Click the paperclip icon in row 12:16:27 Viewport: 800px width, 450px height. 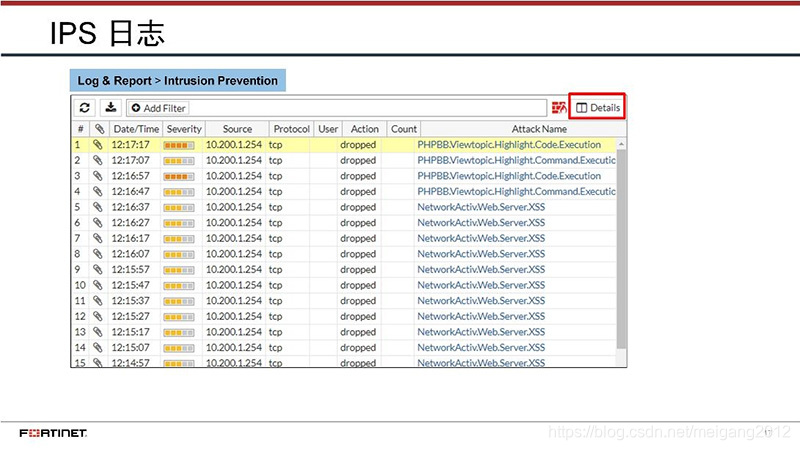pos(97,223)
